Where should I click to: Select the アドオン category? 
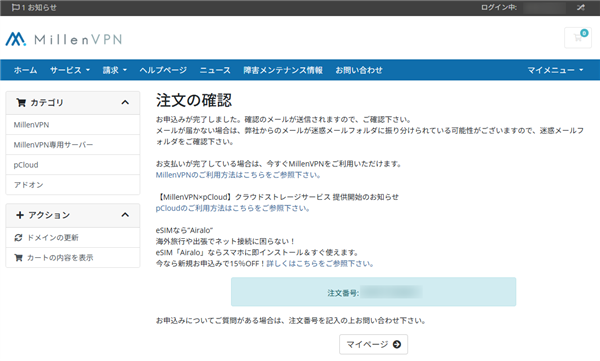(73, 185)
